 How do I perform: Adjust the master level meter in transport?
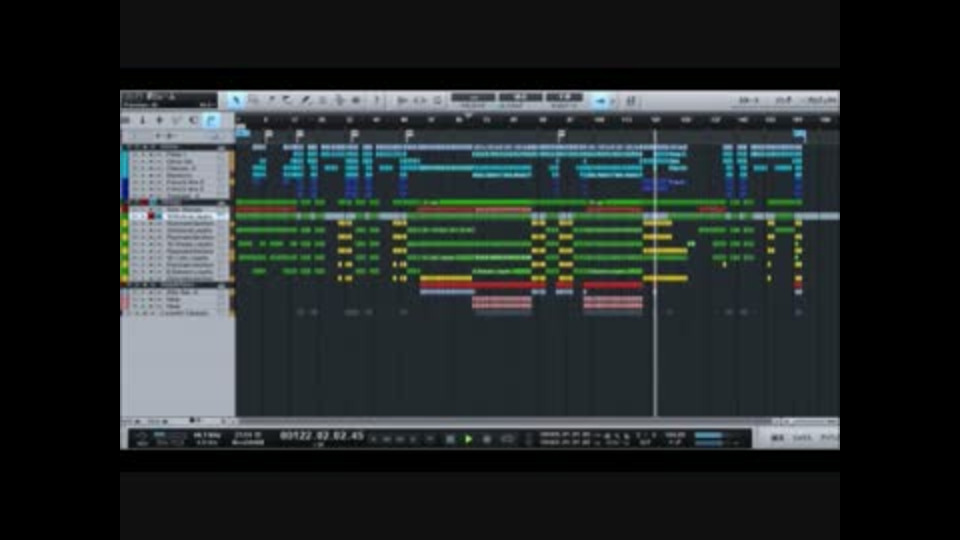click(x=717, y=438)
